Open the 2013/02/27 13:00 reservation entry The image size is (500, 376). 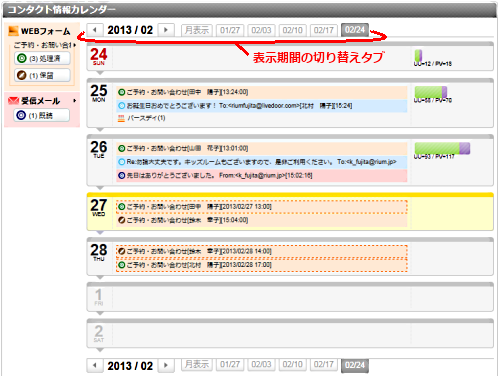tap(262, 207)
